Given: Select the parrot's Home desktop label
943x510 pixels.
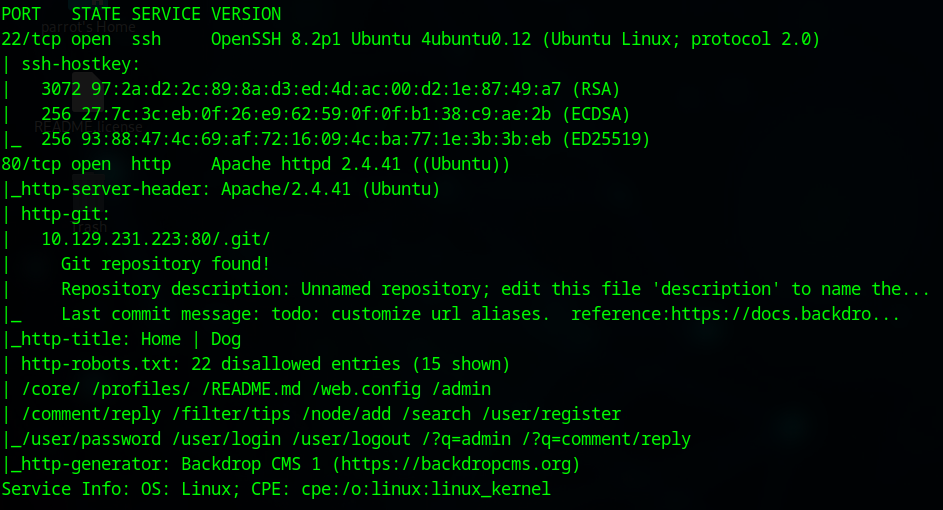Looking at the screenshot, I should 88,27.
